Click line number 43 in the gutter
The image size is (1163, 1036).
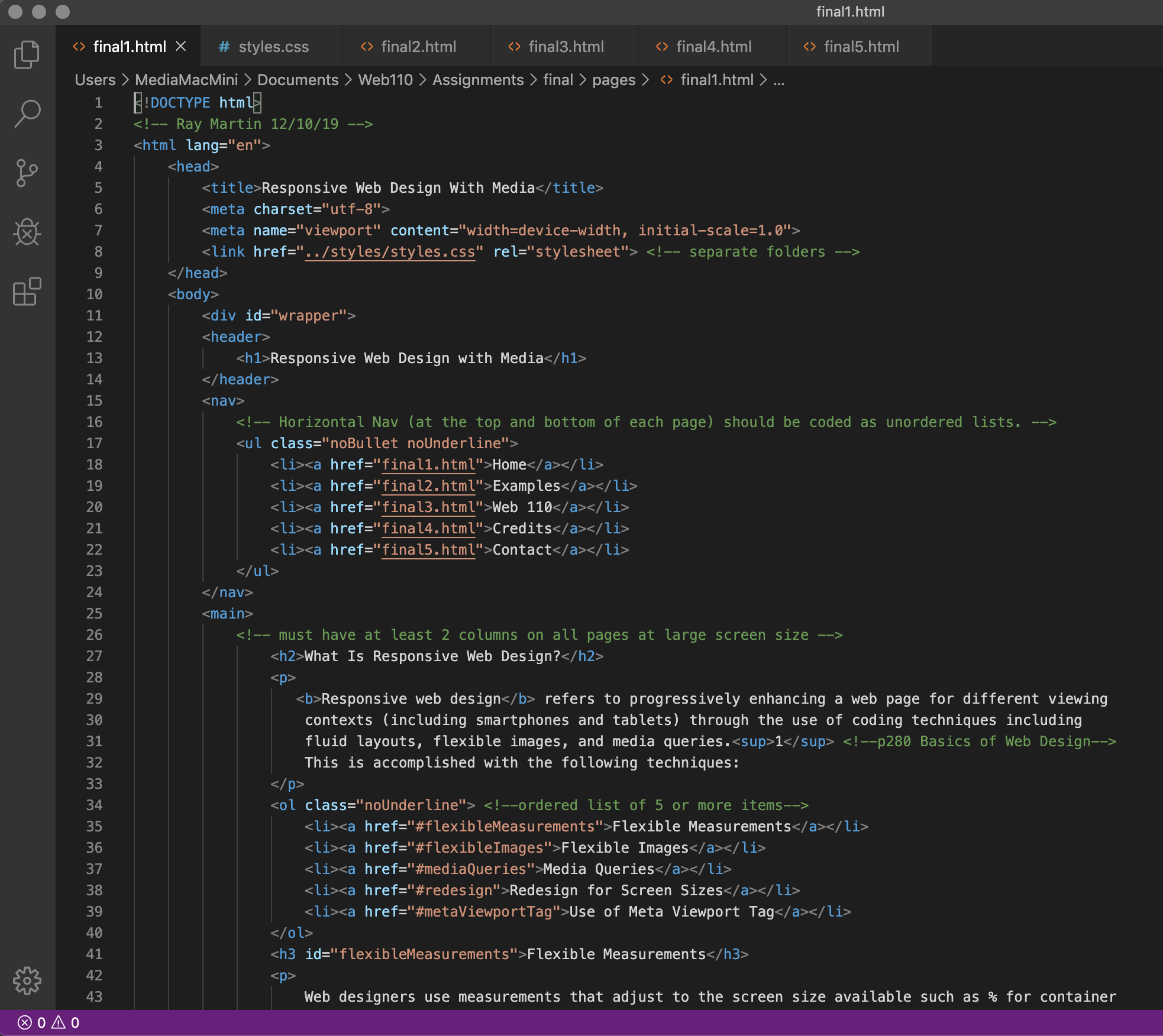click(x=94, y=997)
